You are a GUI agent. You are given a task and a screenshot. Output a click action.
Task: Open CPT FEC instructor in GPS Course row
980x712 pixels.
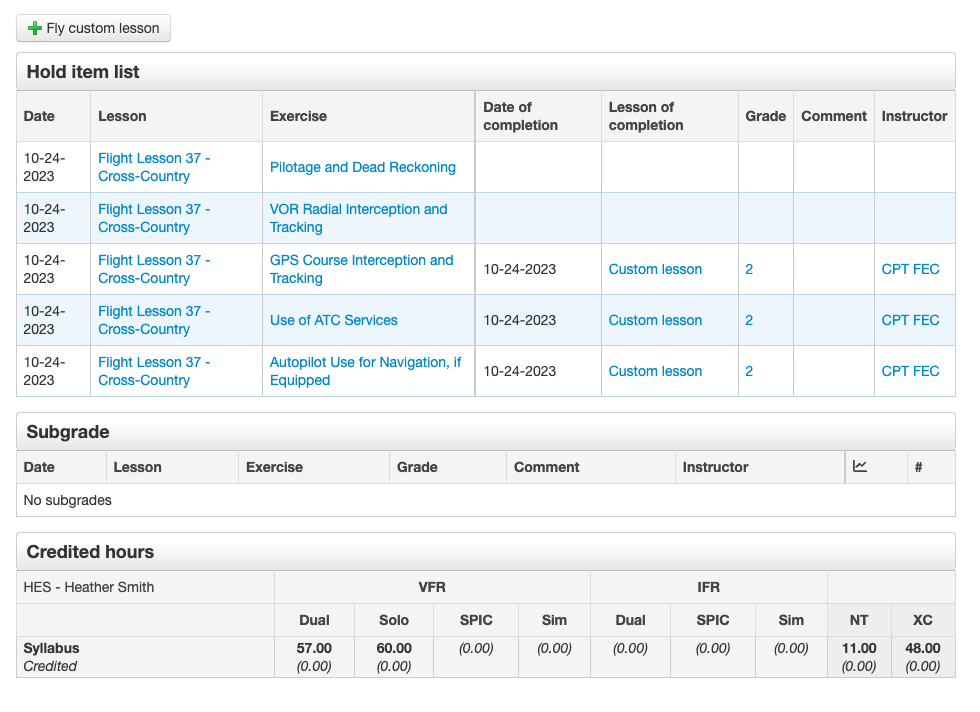coord(910,269)
